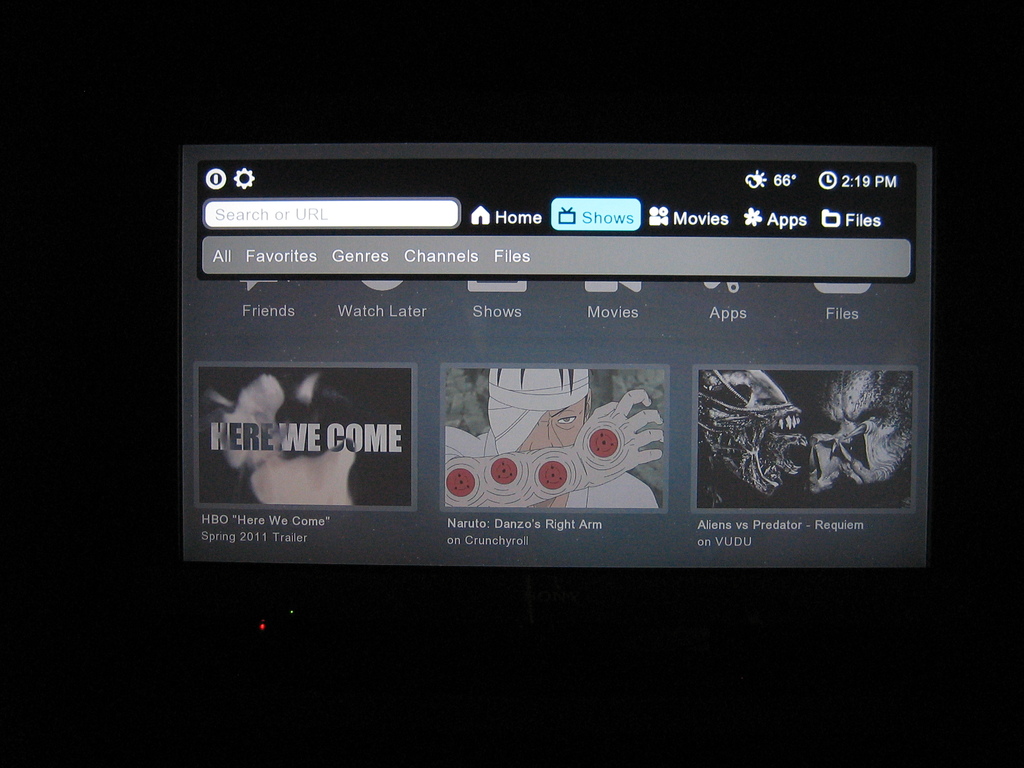Play the Here We Come thumbnail

tap(305, 436)
